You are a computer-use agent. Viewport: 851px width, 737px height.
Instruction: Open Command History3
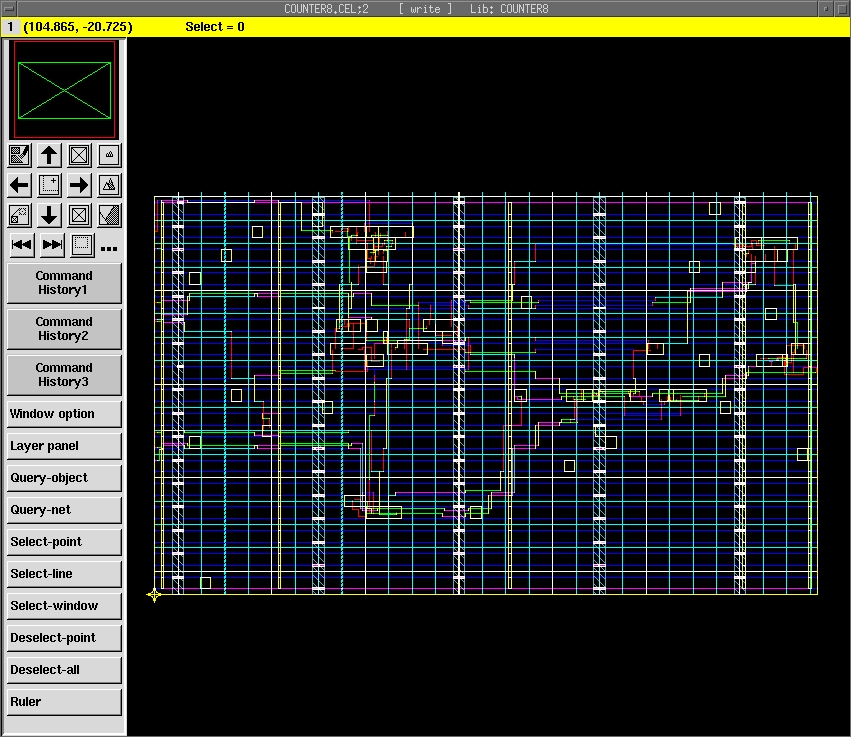point(64,375)
